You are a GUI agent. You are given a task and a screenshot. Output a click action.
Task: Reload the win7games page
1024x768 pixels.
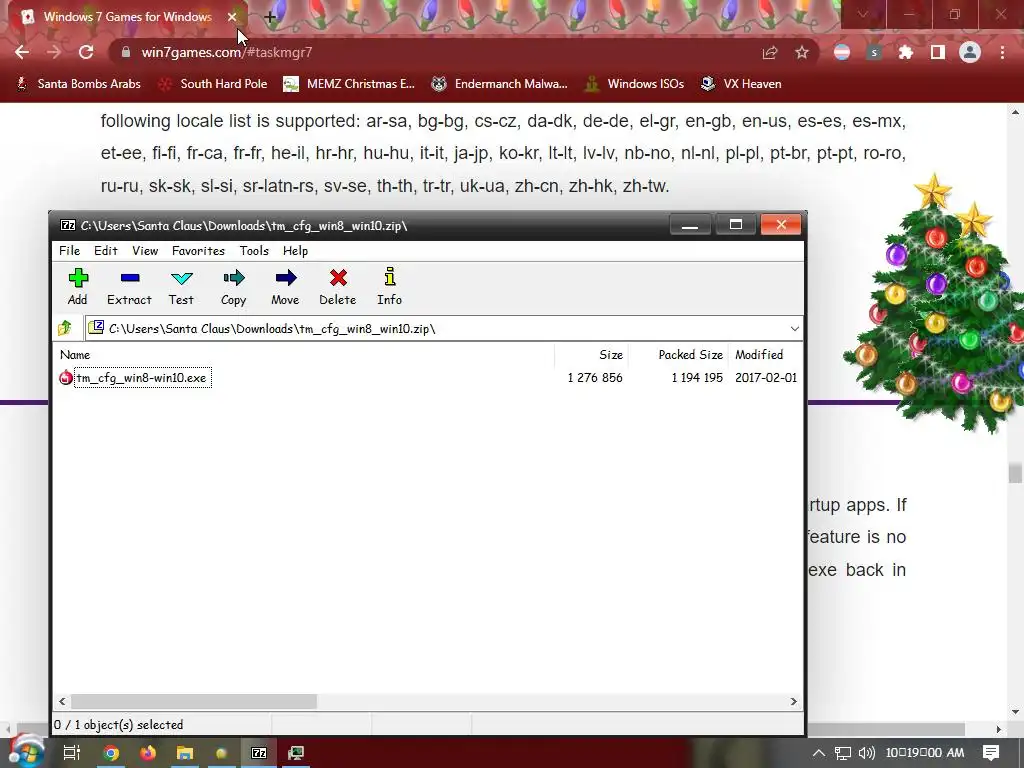pyautogui.click(x=86, y=52)
